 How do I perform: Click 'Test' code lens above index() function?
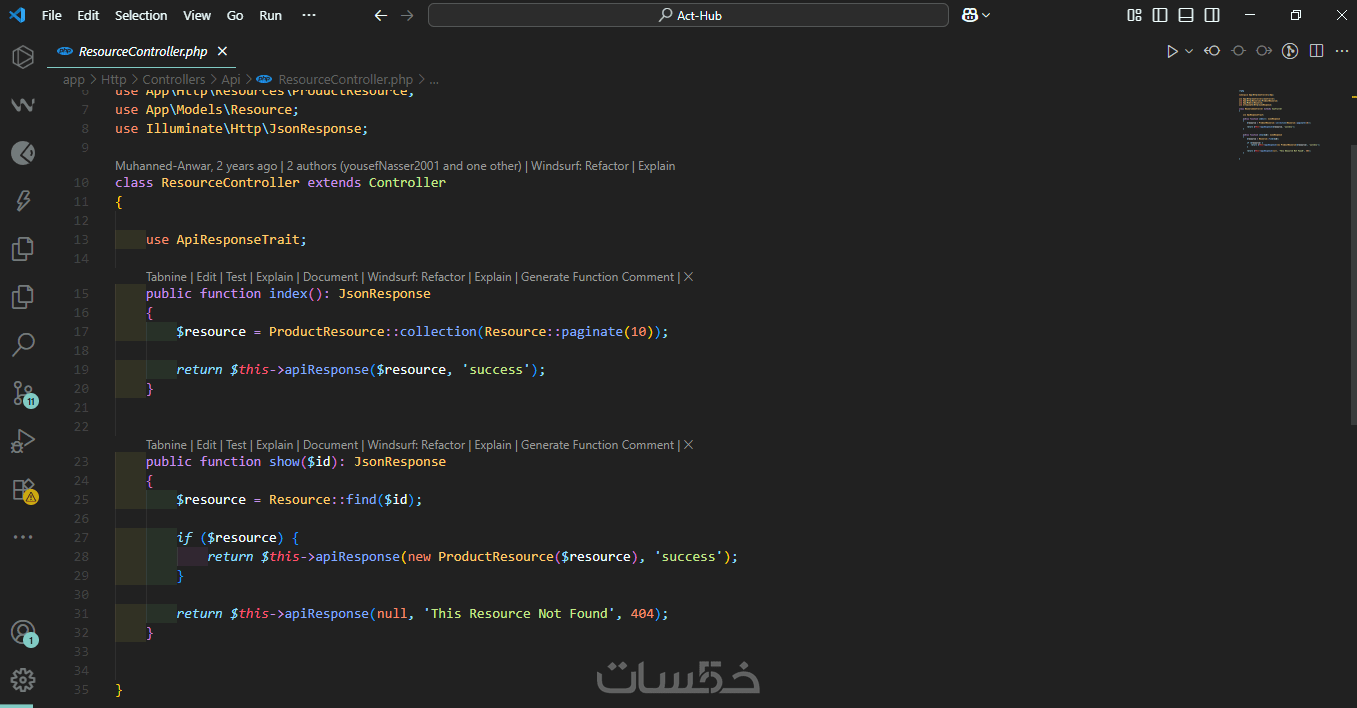pyautogui.click(x=236, y=277)
